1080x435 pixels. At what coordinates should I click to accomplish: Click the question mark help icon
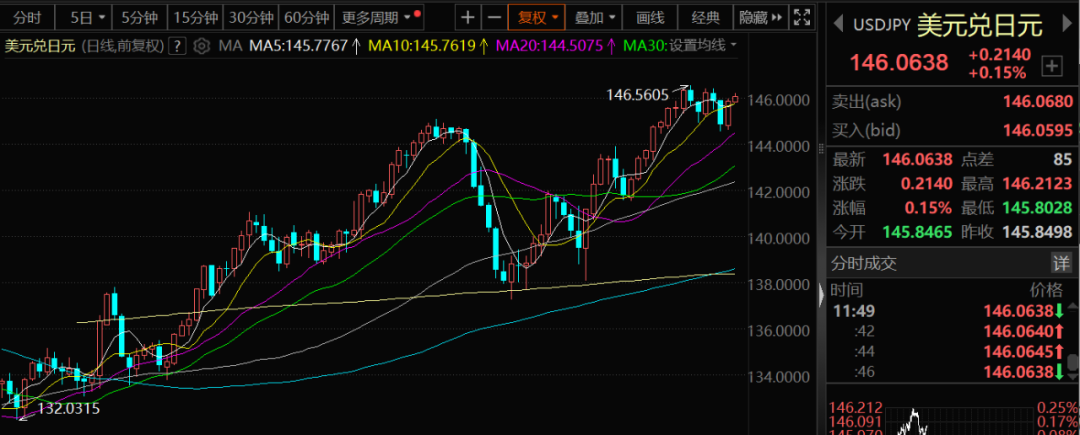(176, 46)
